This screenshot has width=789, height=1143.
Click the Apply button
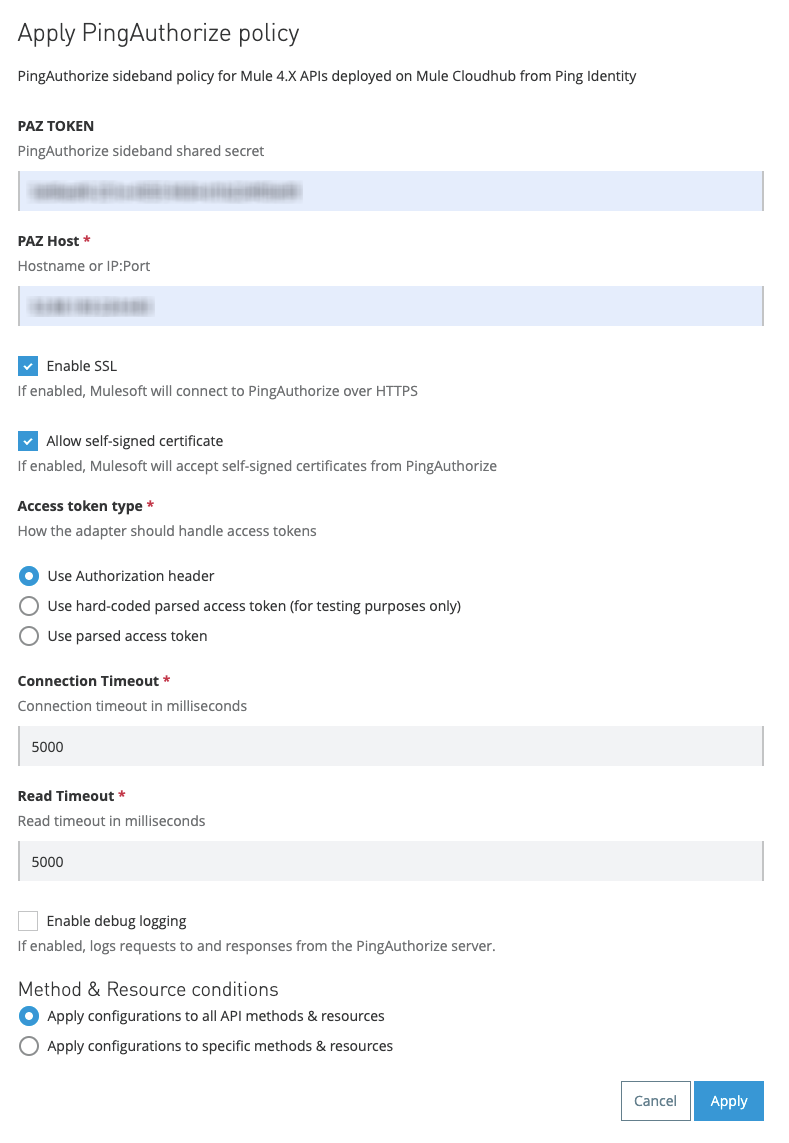[729, 1100]
